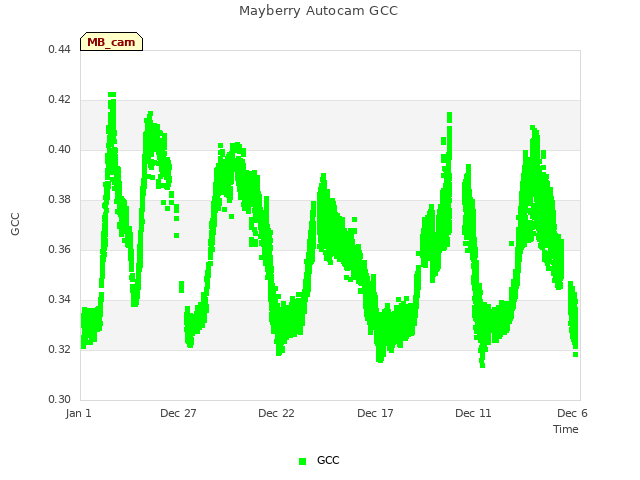
Task: Click the 0.30 y-axis tick label
Action: (x=59, y=399)
